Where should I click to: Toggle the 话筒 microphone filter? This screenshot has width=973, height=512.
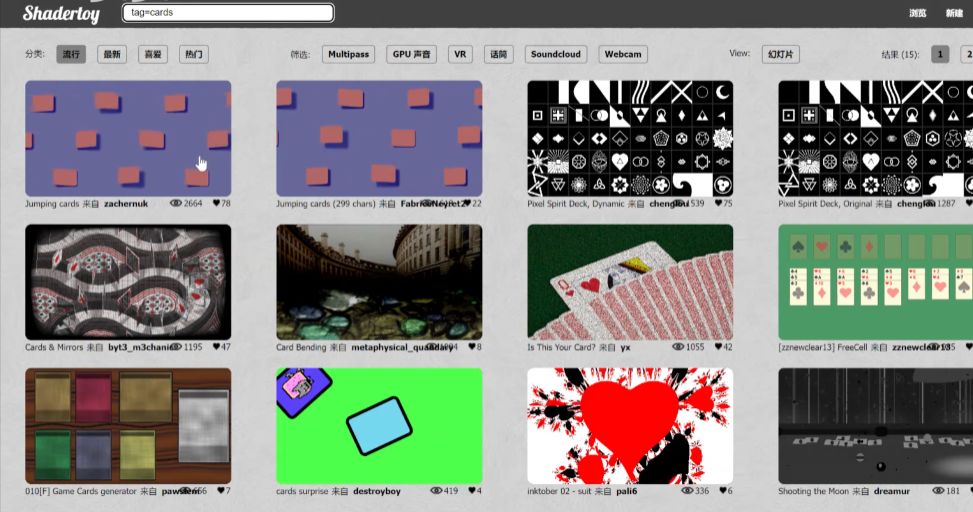498,54
